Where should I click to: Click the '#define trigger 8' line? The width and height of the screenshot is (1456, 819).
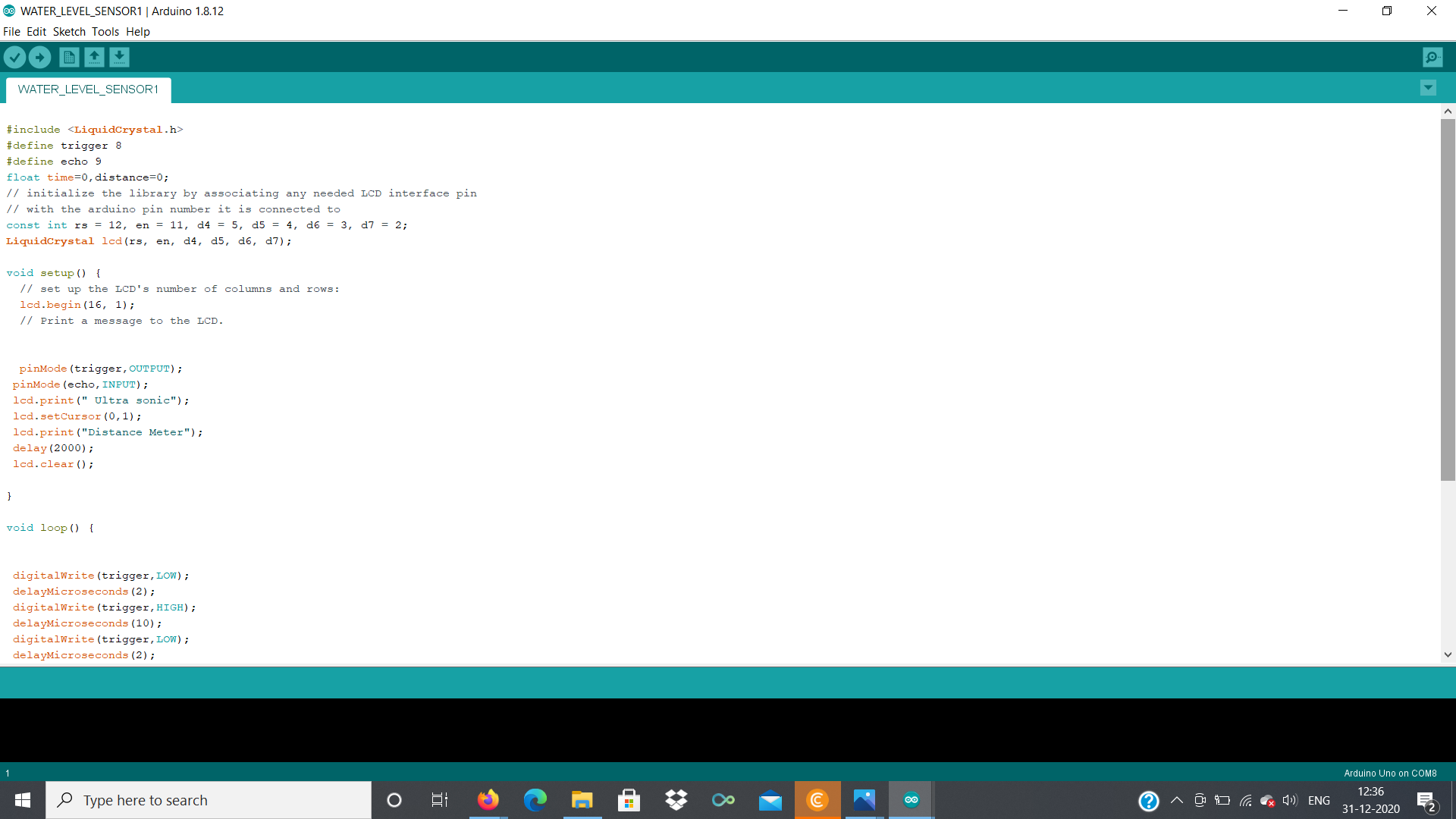pyautogui.click(x=64, y=146)
